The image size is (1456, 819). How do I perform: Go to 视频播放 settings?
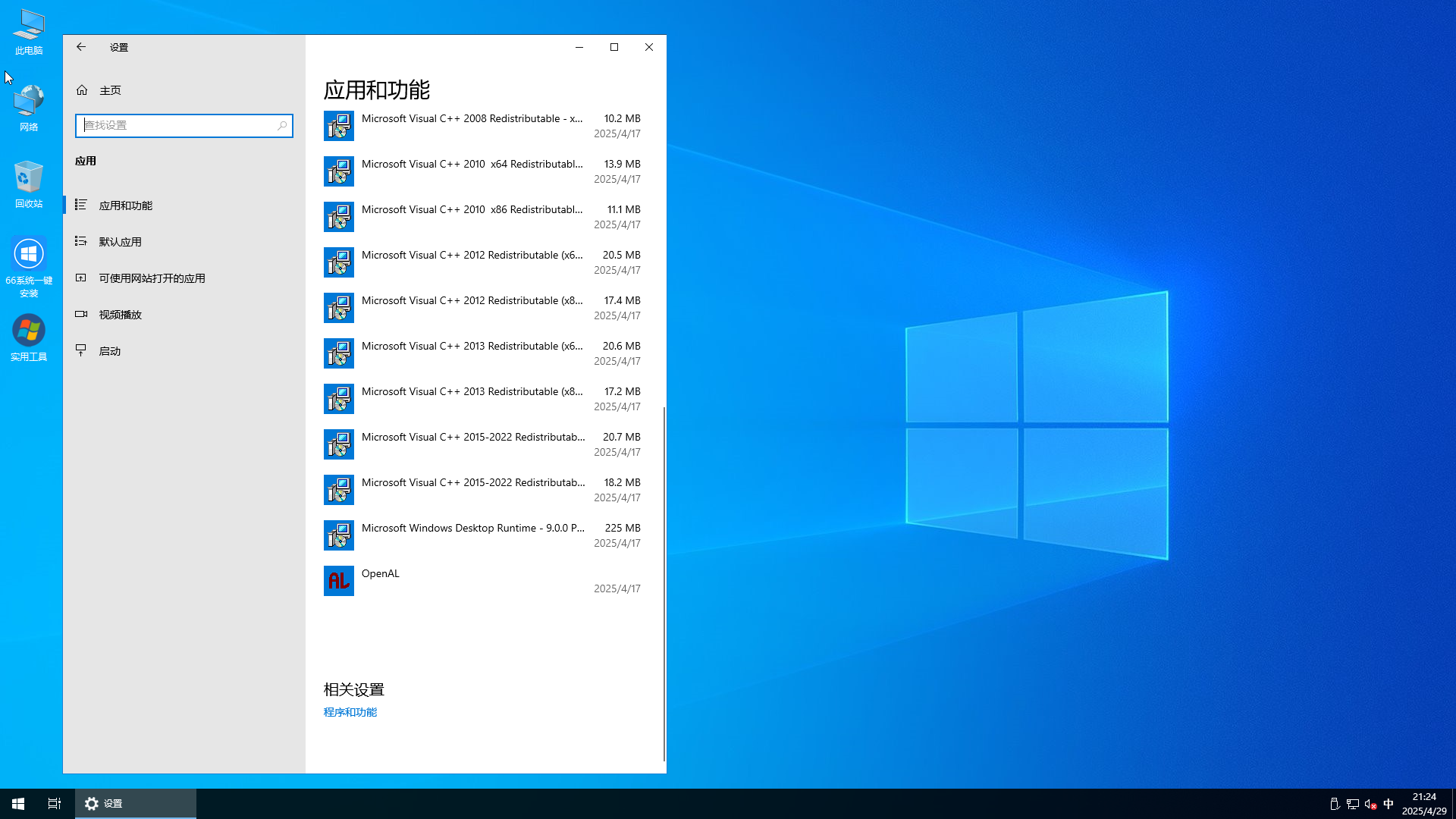pos(184,315)
